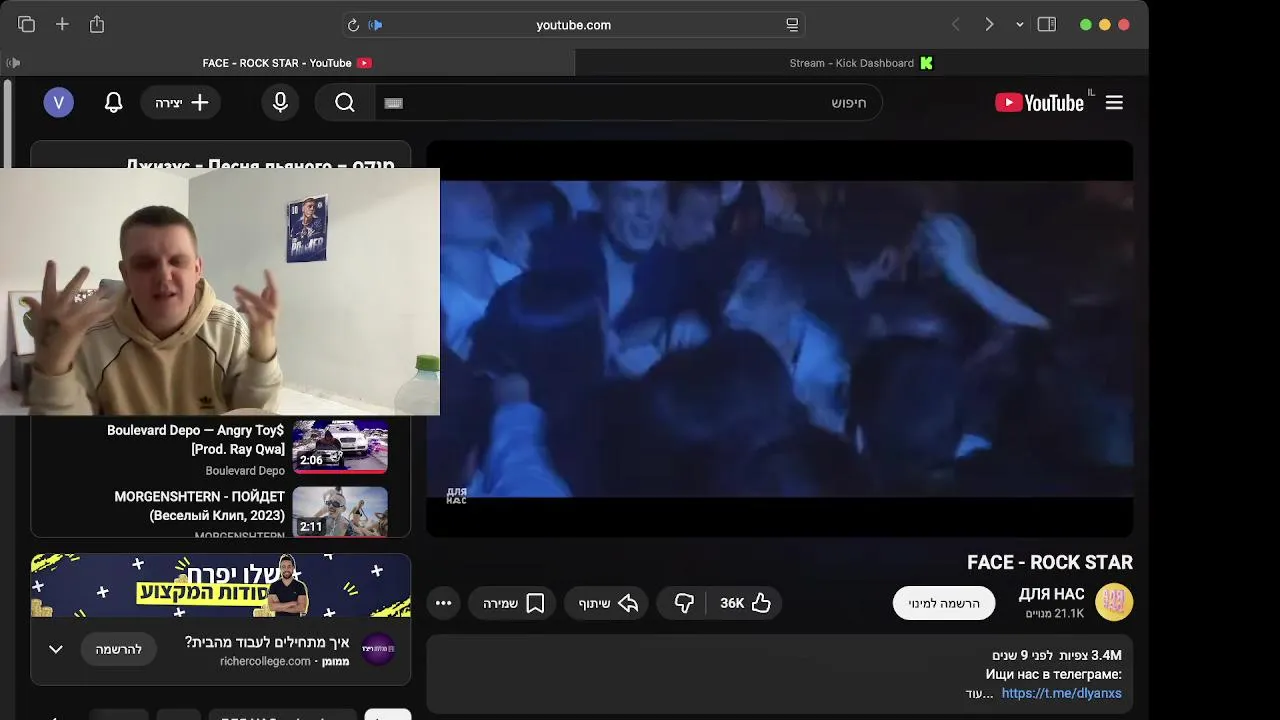Expand the ad options chevron
The width and height of the screenshot is (1280, 720).
pyautogui.click(x=56, y=650)
